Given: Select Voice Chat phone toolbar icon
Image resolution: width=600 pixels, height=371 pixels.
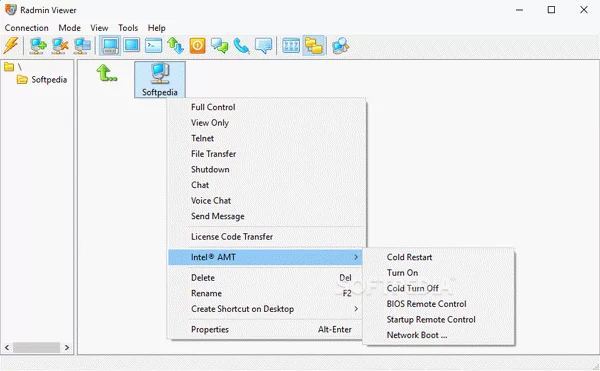Looking at the screenshot, I should point(241,46).
